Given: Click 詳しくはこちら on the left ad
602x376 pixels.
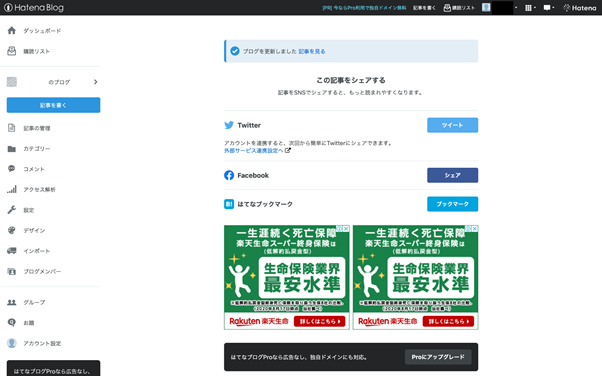Looking at the screenshot, I should point(319,321).
